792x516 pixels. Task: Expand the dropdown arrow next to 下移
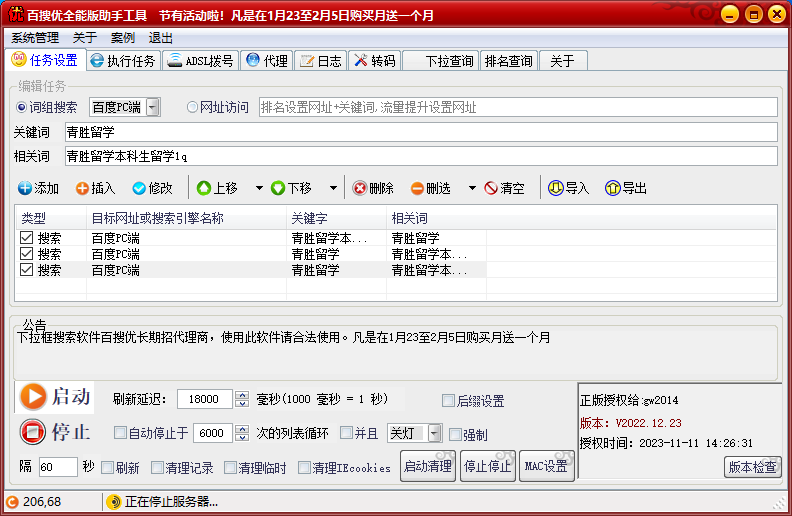333,188
